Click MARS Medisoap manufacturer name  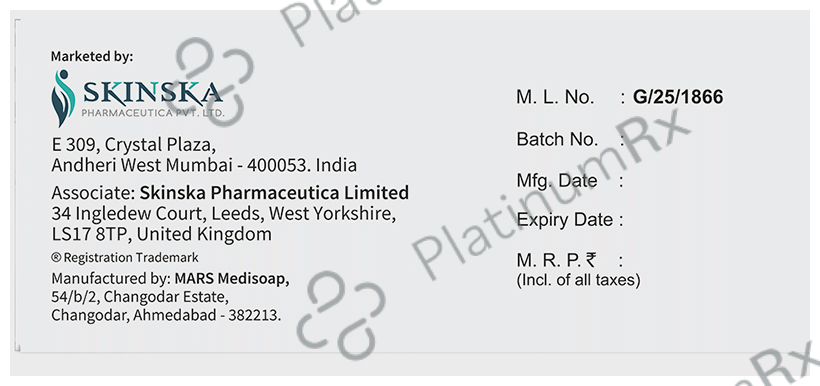click(x=232, y=278)
